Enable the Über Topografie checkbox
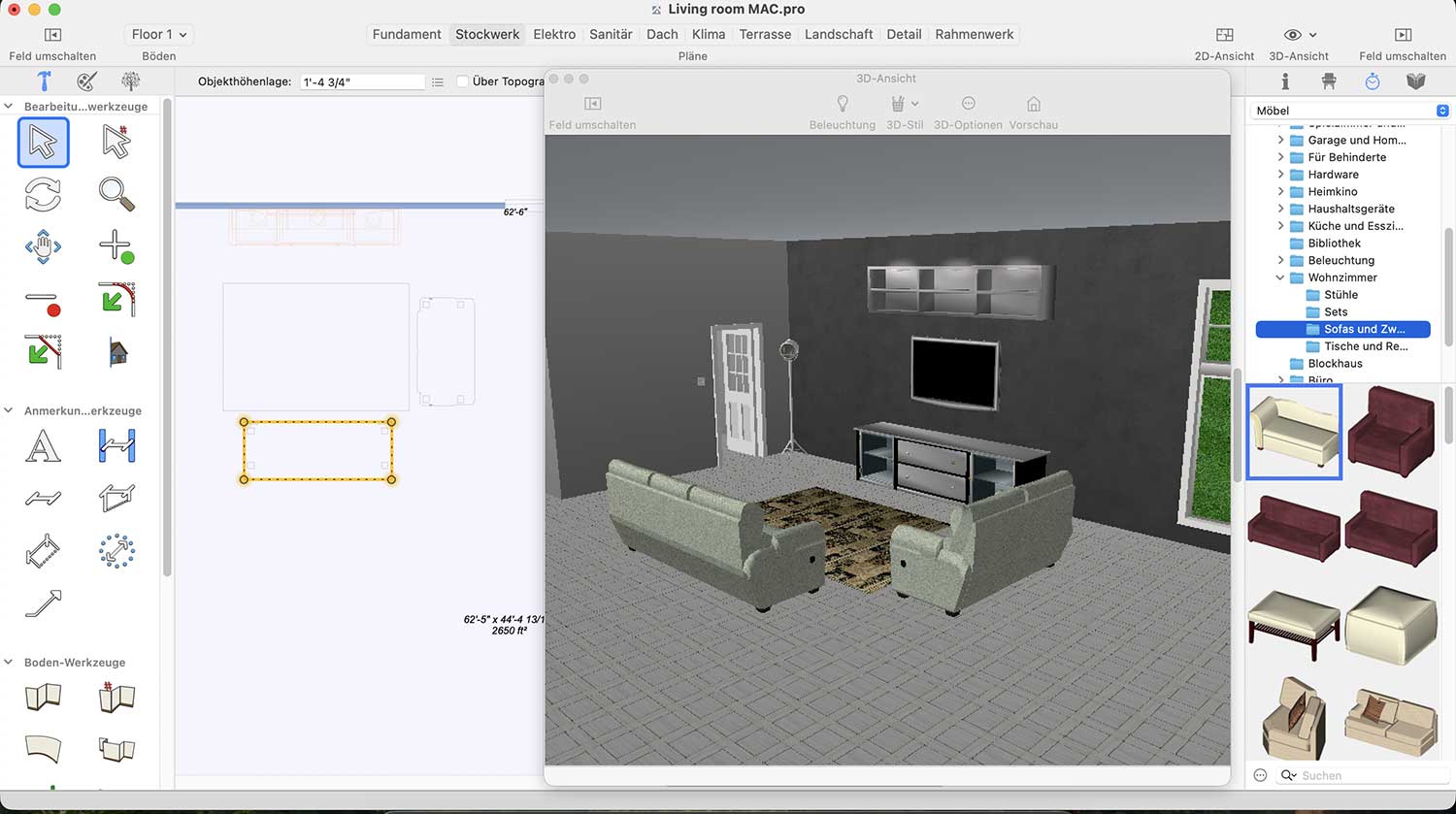The height and width of the screenshot is (814, 1456). [x=463, y=81]
